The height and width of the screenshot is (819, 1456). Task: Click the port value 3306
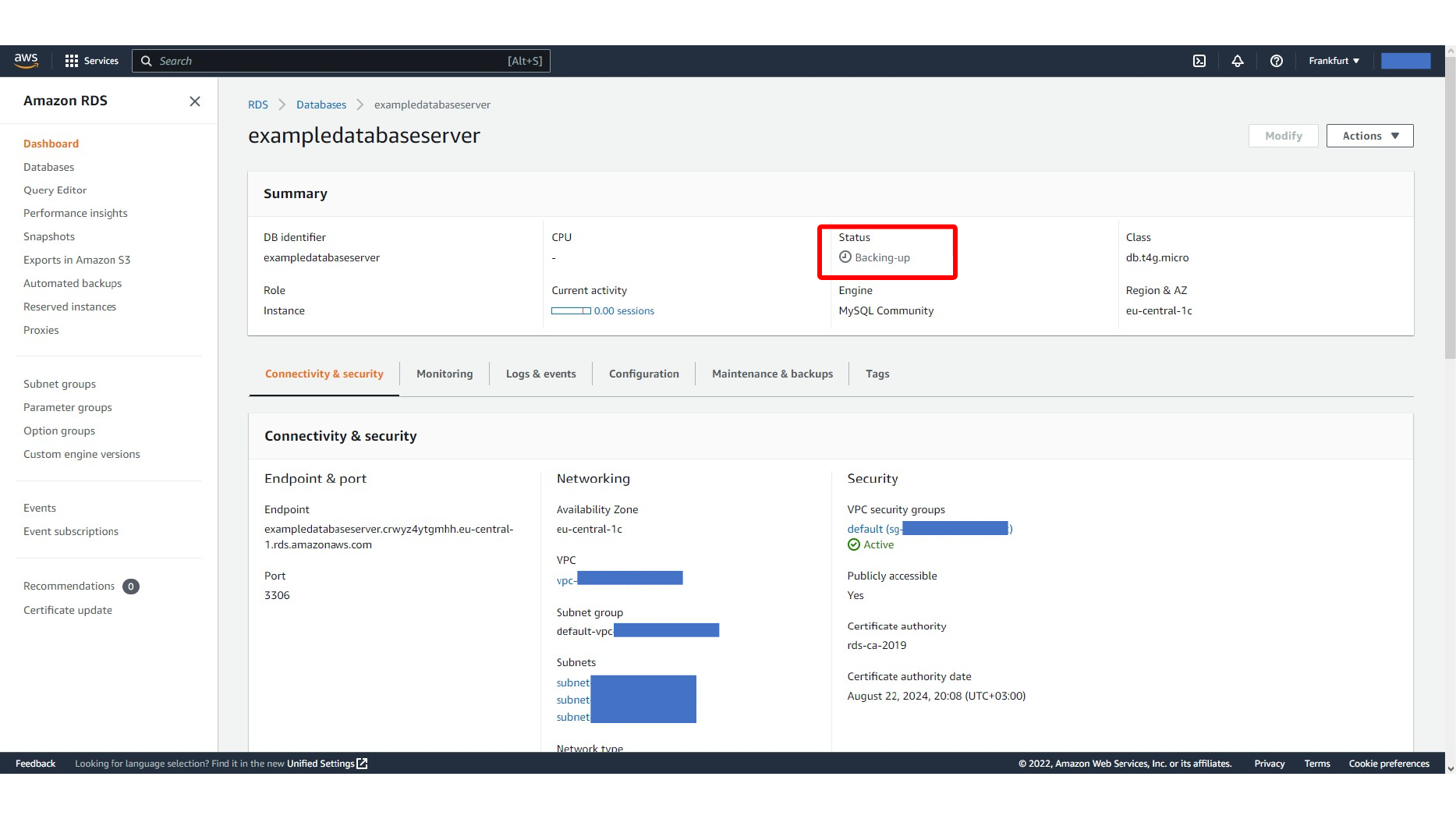tap(277, 596)
